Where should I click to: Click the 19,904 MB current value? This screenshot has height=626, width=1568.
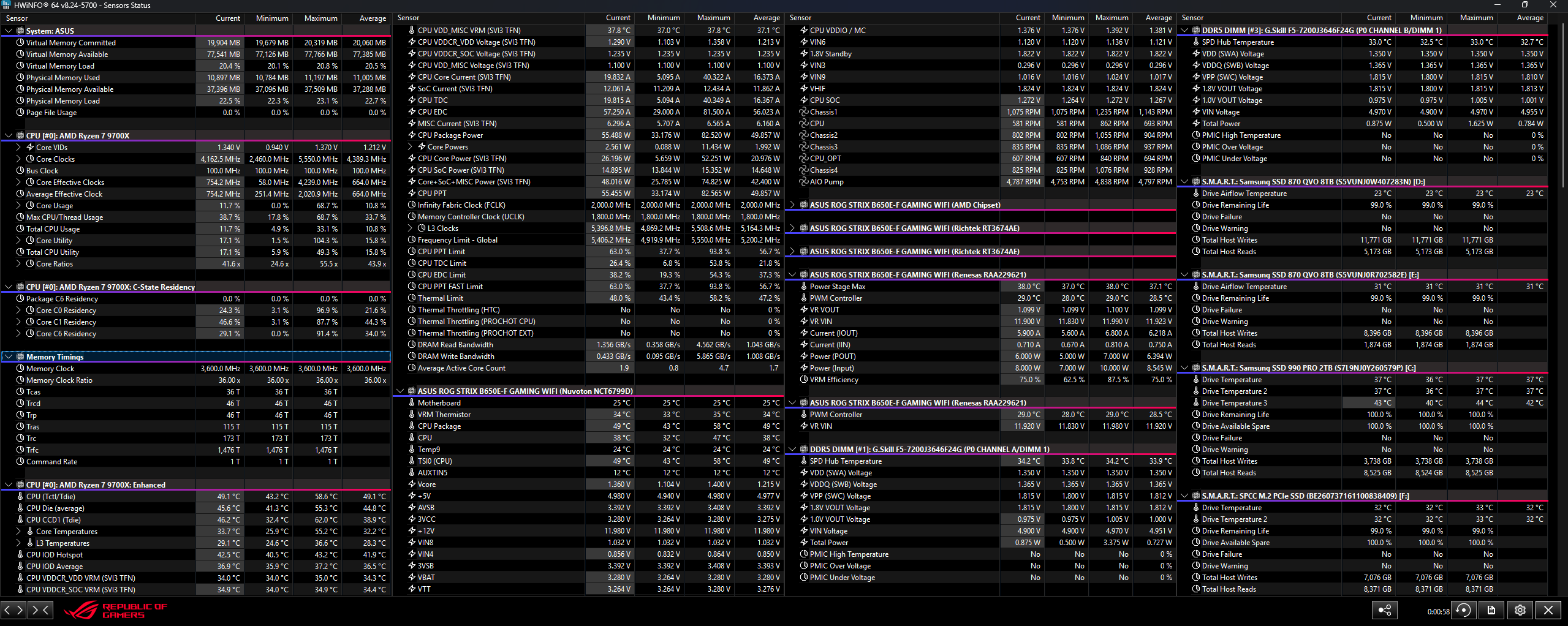(x=224, y=43)
